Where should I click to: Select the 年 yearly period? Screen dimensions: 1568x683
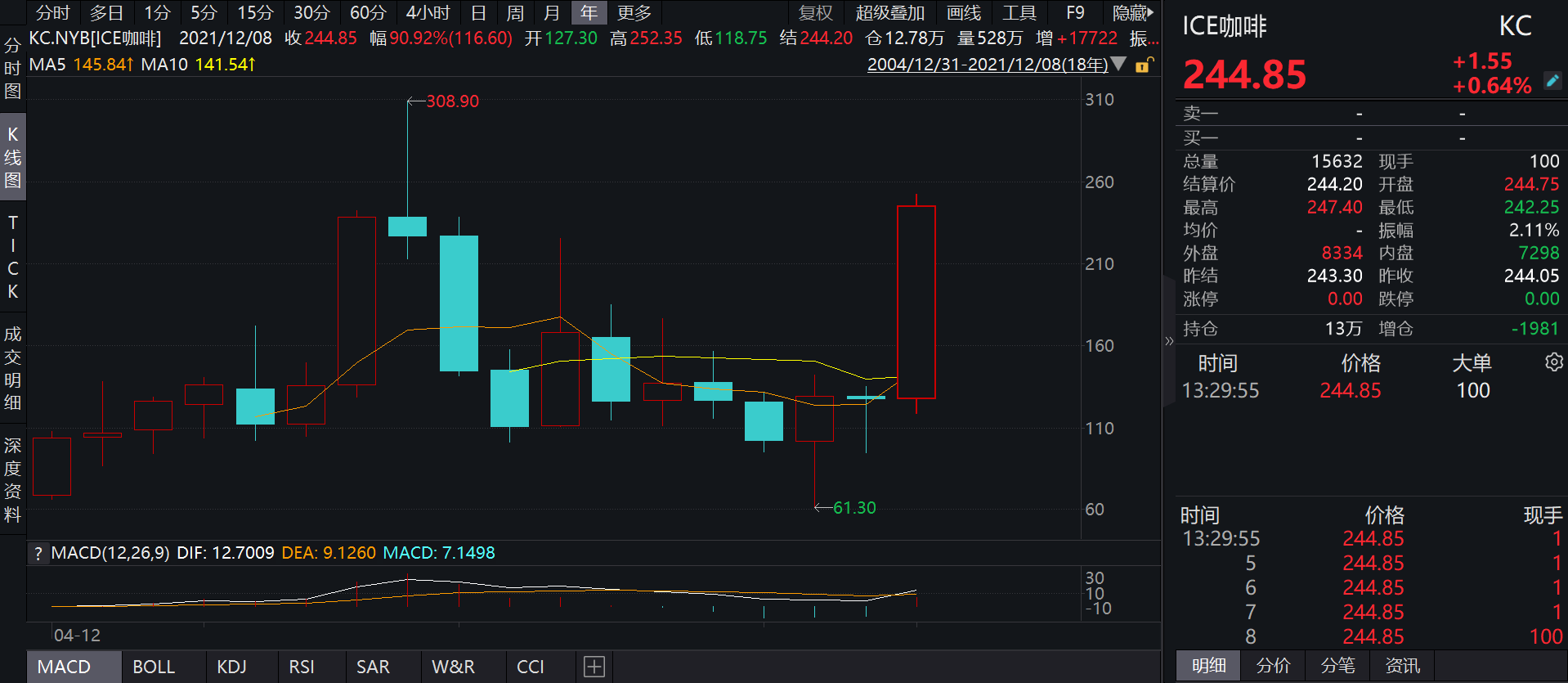(589, 13)
